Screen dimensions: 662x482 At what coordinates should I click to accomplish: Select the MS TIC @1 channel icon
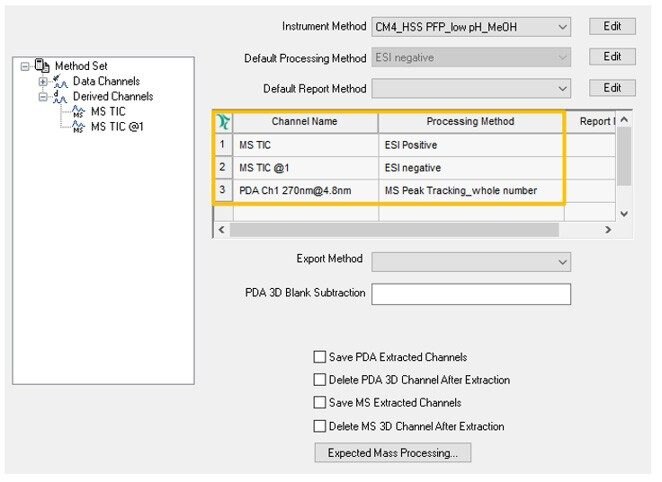78,127
